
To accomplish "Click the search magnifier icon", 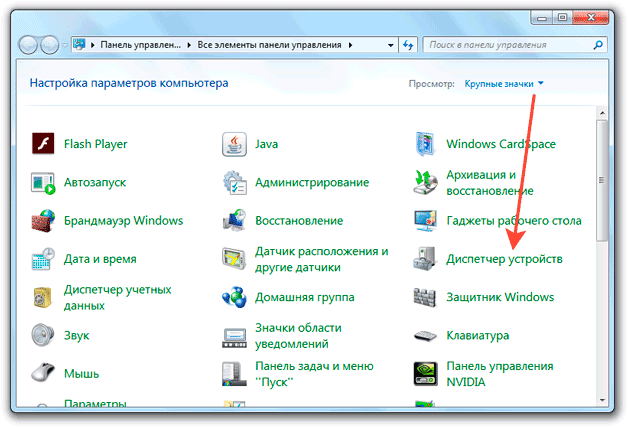I will coord(598,45).
